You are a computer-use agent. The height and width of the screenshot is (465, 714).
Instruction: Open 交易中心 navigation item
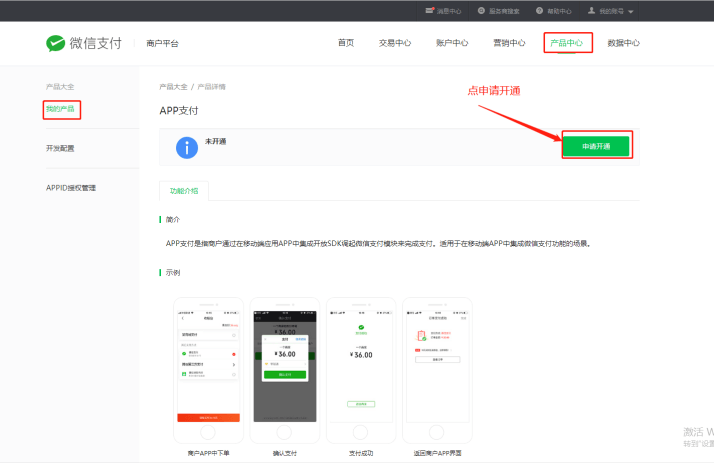pyautogui.click(x=395, y=43)
